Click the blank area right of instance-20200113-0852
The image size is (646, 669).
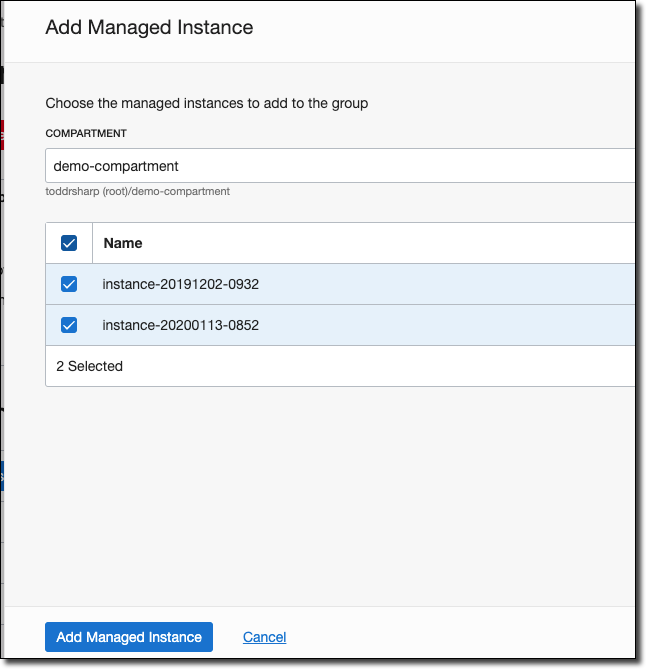(450, 325)
